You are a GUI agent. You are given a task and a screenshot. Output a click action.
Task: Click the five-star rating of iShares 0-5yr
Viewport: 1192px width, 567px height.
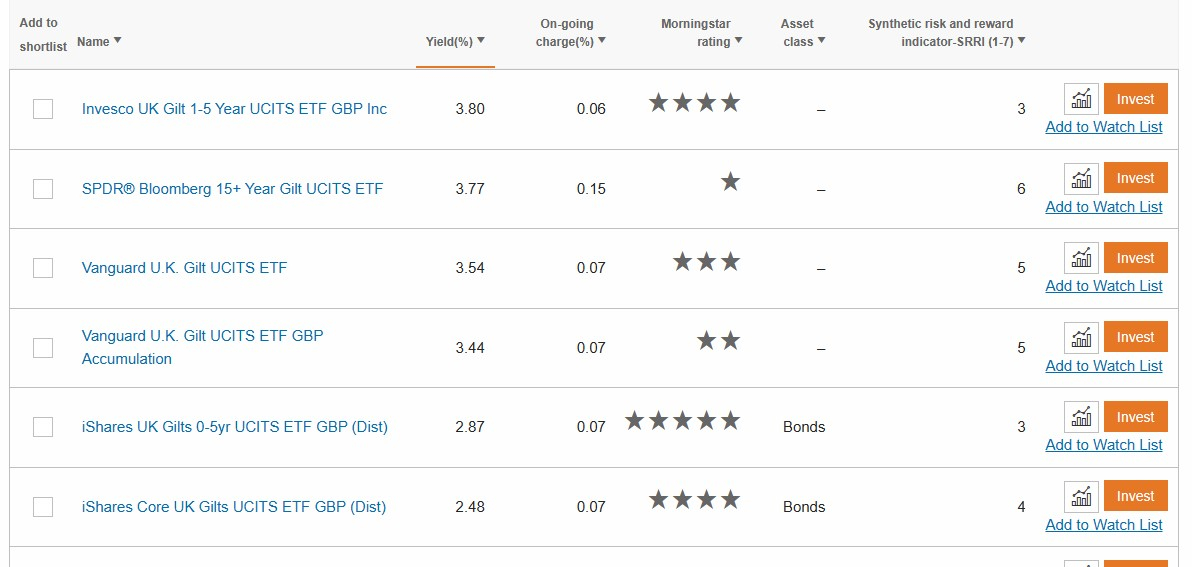tap(682, 421)
